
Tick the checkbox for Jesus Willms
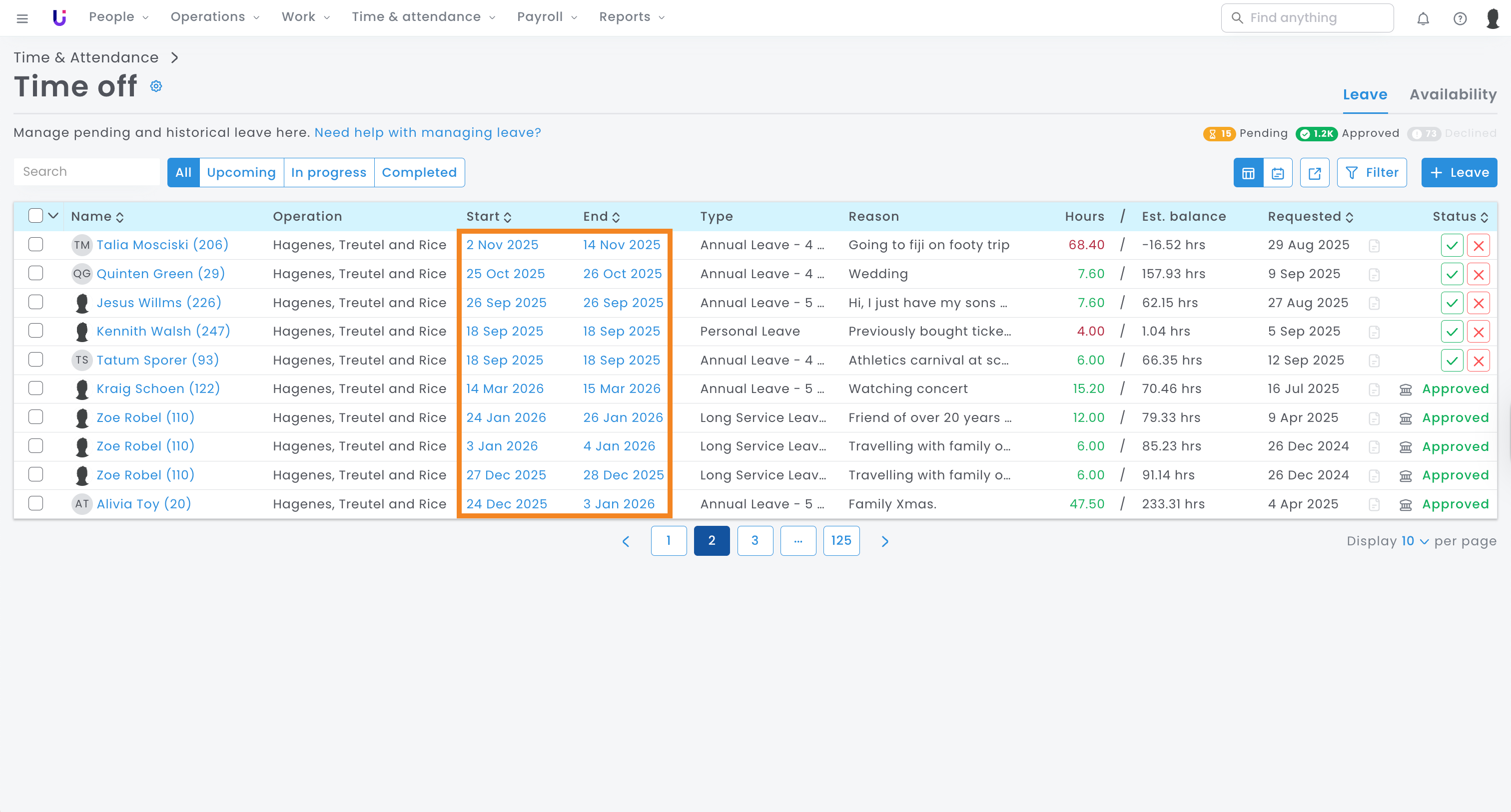36,302
